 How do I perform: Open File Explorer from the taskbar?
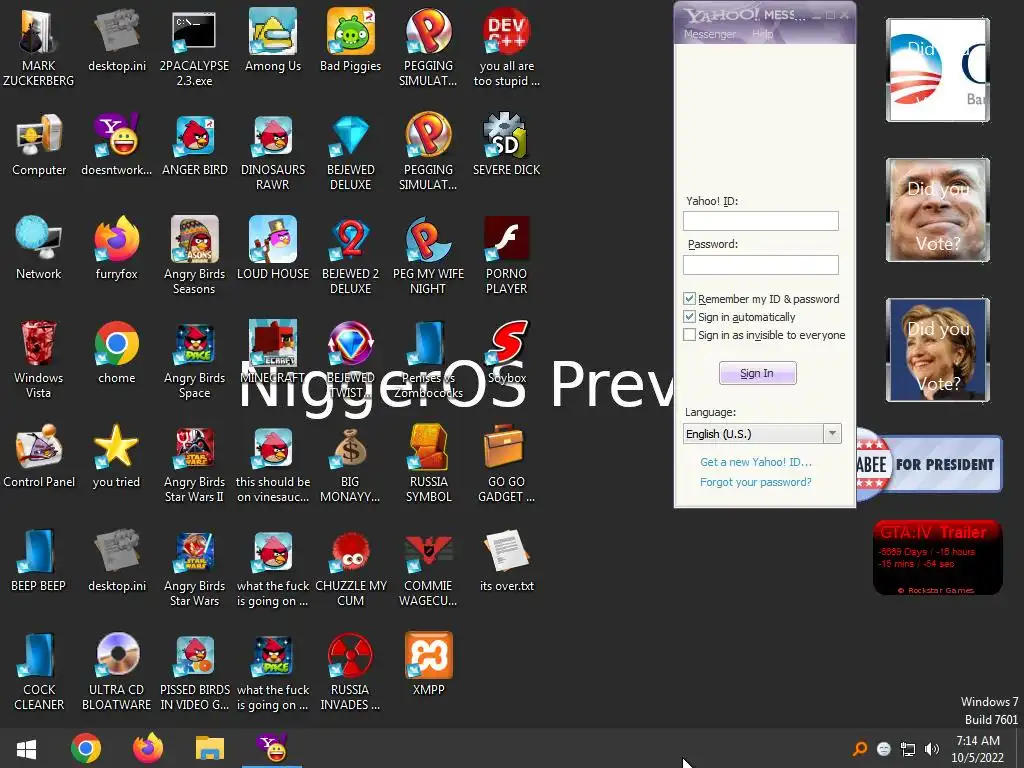[x=210, y=748]
